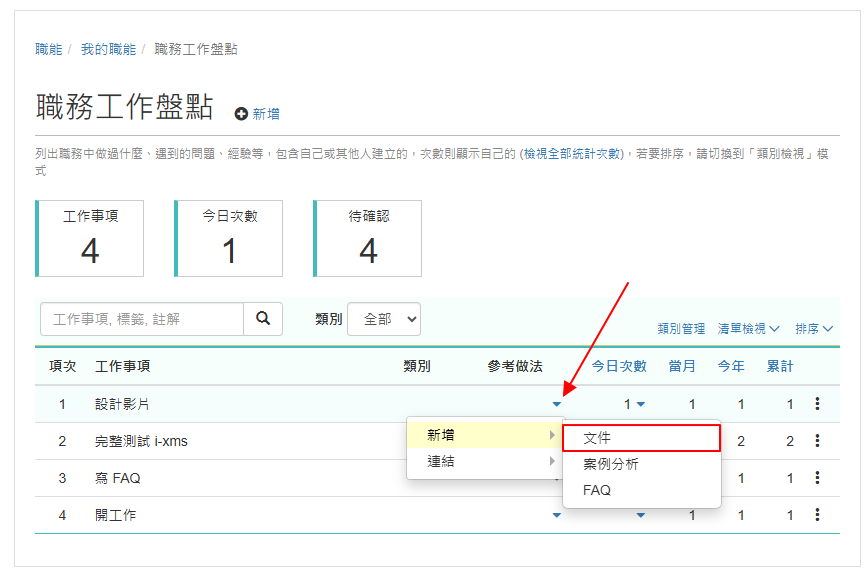Click 新增 link beside page title
868x575 pixels.
[x=266, y=114]
